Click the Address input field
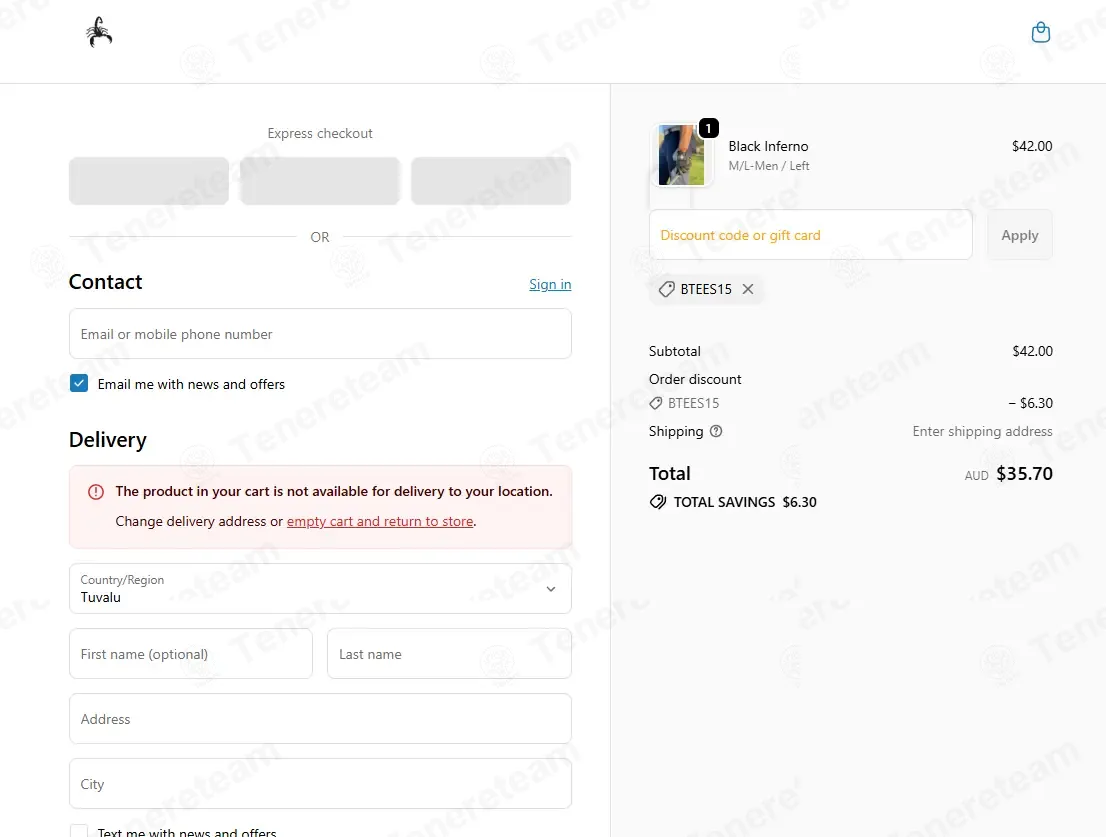This screenshot has height=837, width=1106. (x=320, y=719)
